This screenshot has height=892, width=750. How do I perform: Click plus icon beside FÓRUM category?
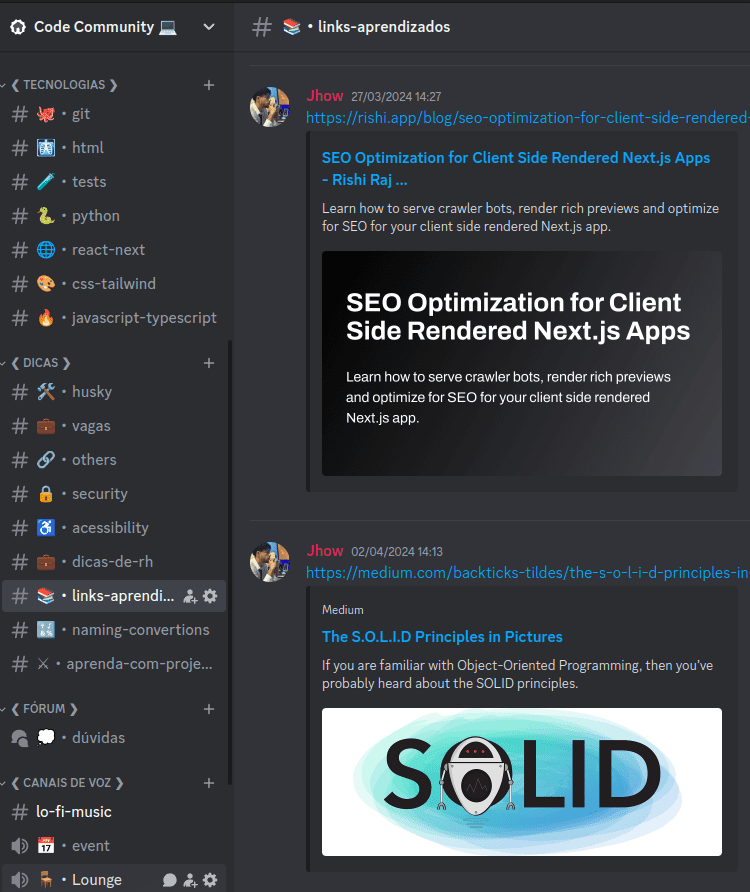[x=209, y=709]
